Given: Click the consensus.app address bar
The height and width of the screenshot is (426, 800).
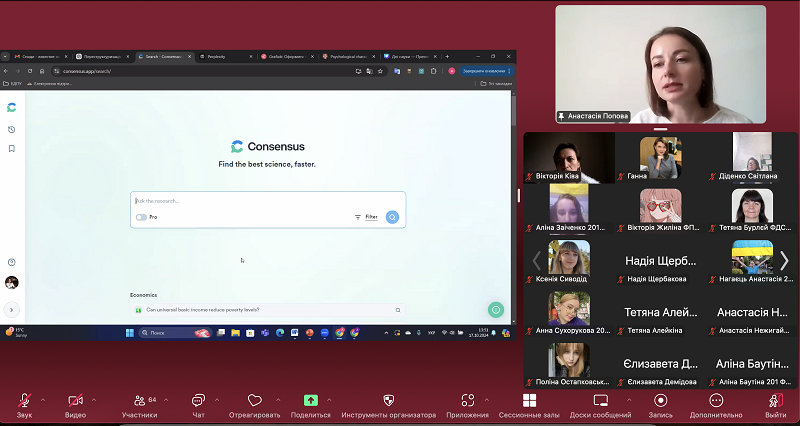Looking at the screenshot, I should 204,71.
